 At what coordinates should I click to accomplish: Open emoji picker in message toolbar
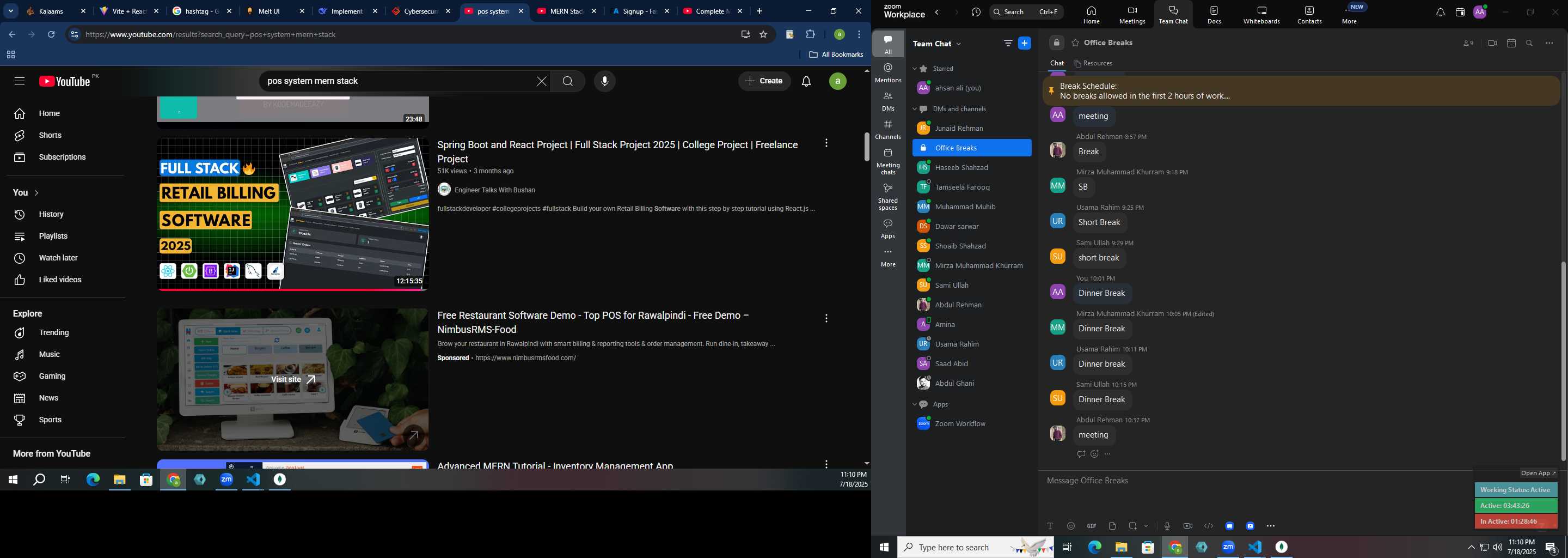(x=1071, y=526)
